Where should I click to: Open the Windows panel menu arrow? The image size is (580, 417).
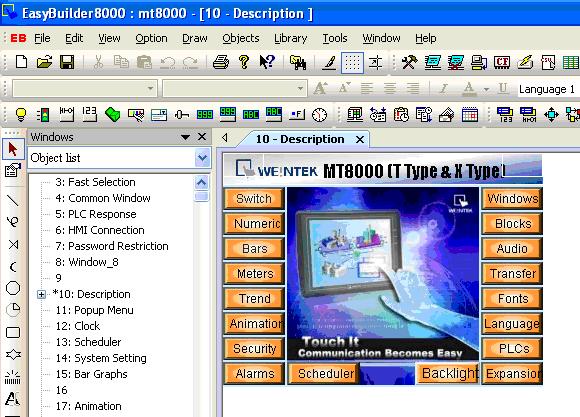(x=185, y=137)
